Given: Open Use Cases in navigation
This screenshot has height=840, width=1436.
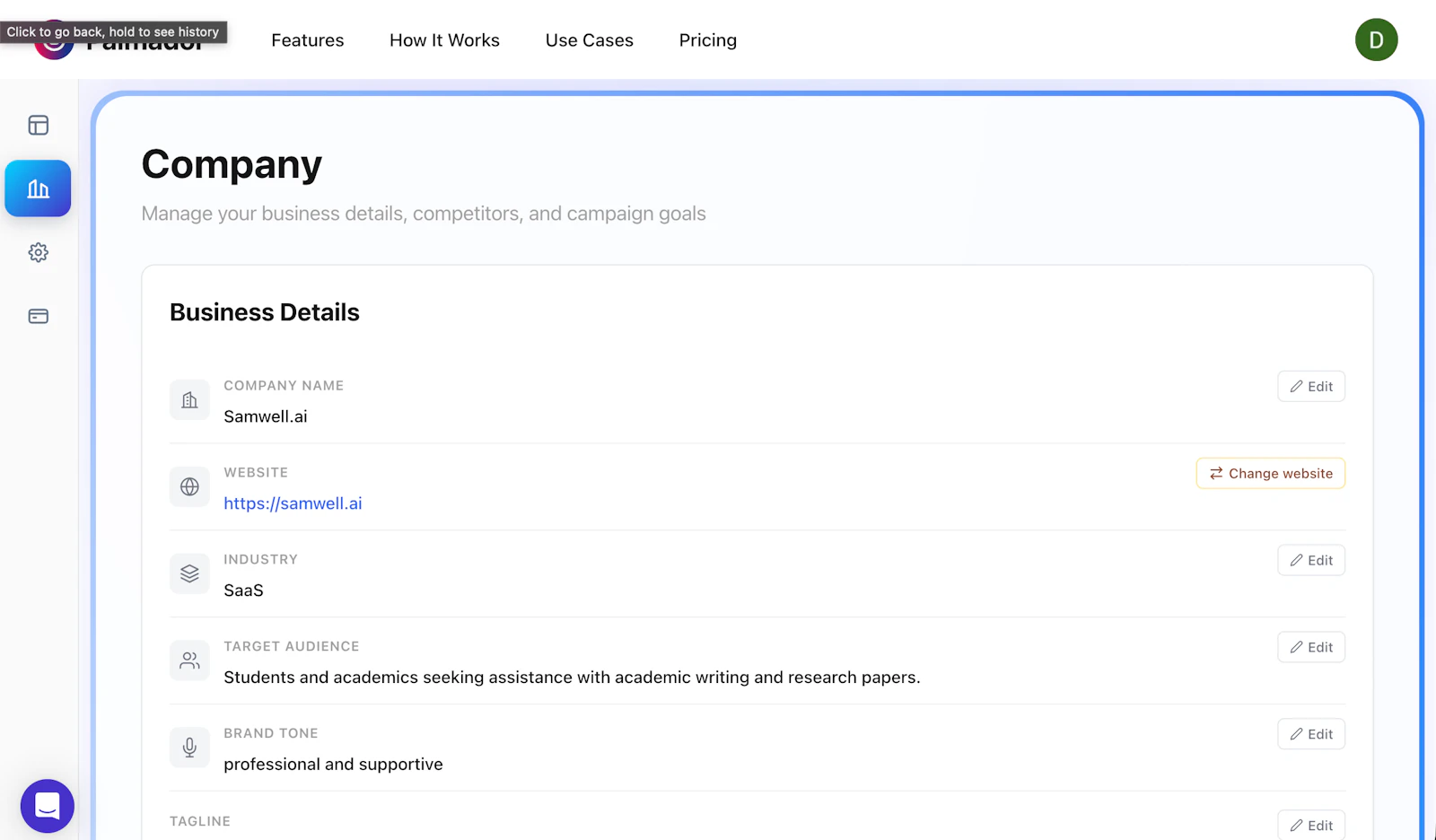Looking at the screenshot, I should [590, 40].
